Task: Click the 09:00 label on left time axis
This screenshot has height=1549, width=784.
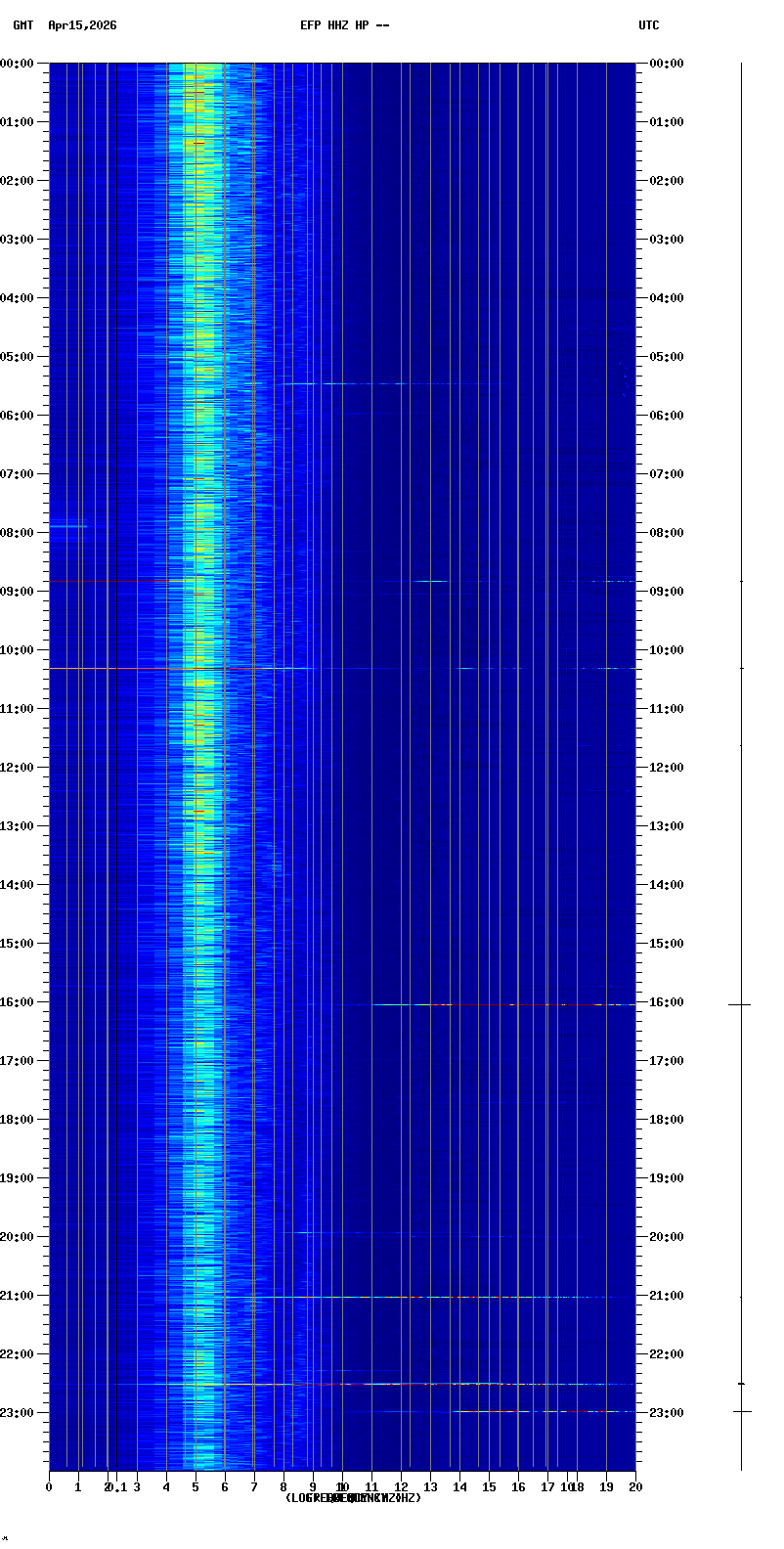Action: coord(17,592)
